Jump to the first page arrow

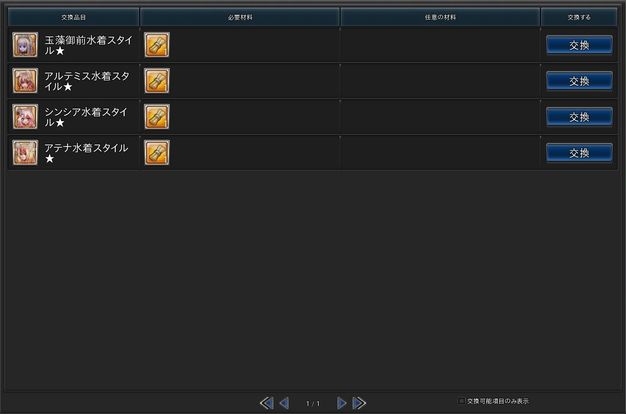tap(266, 403)
